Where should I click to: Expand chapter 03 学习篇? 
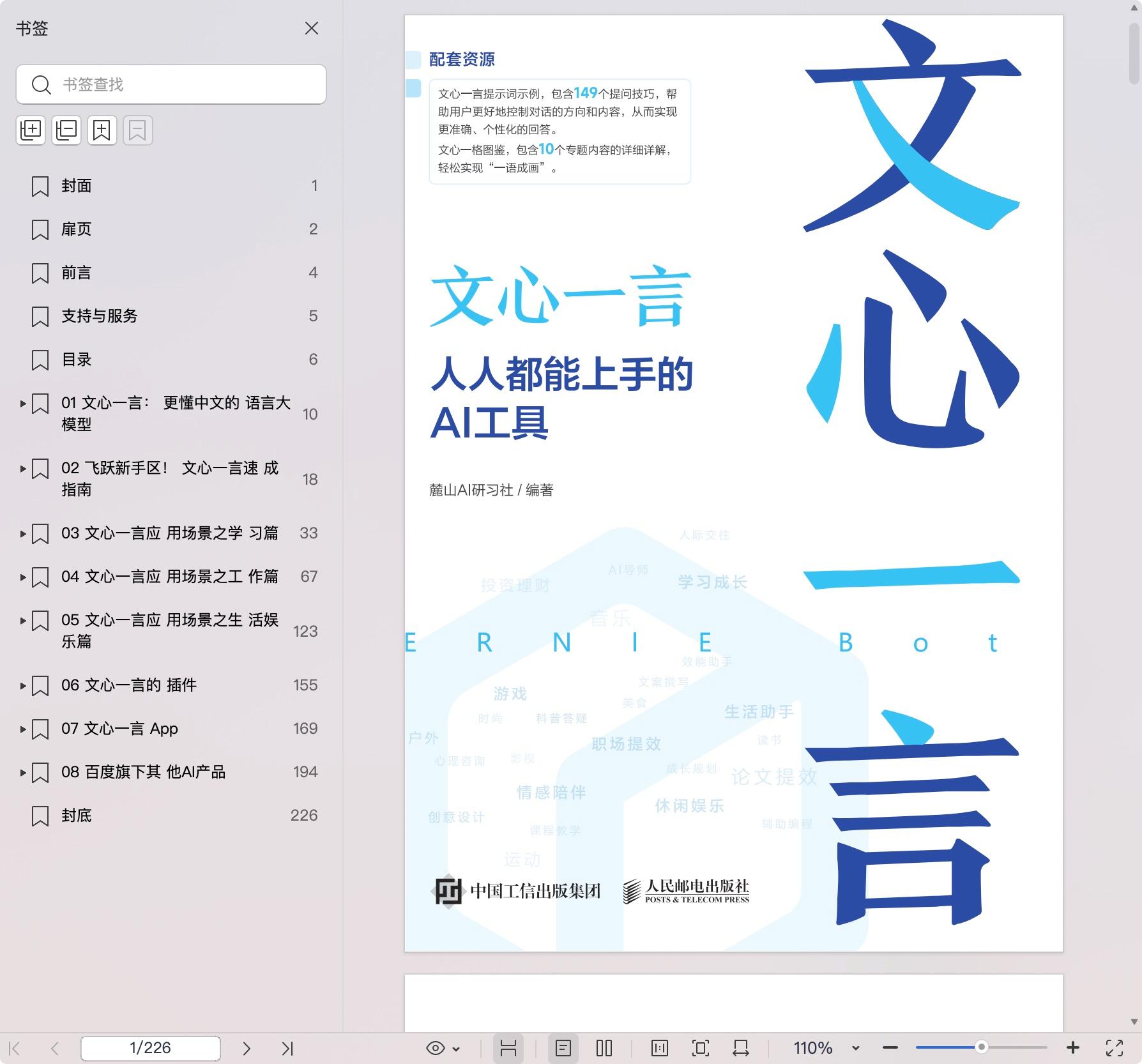tap(23, 534)
